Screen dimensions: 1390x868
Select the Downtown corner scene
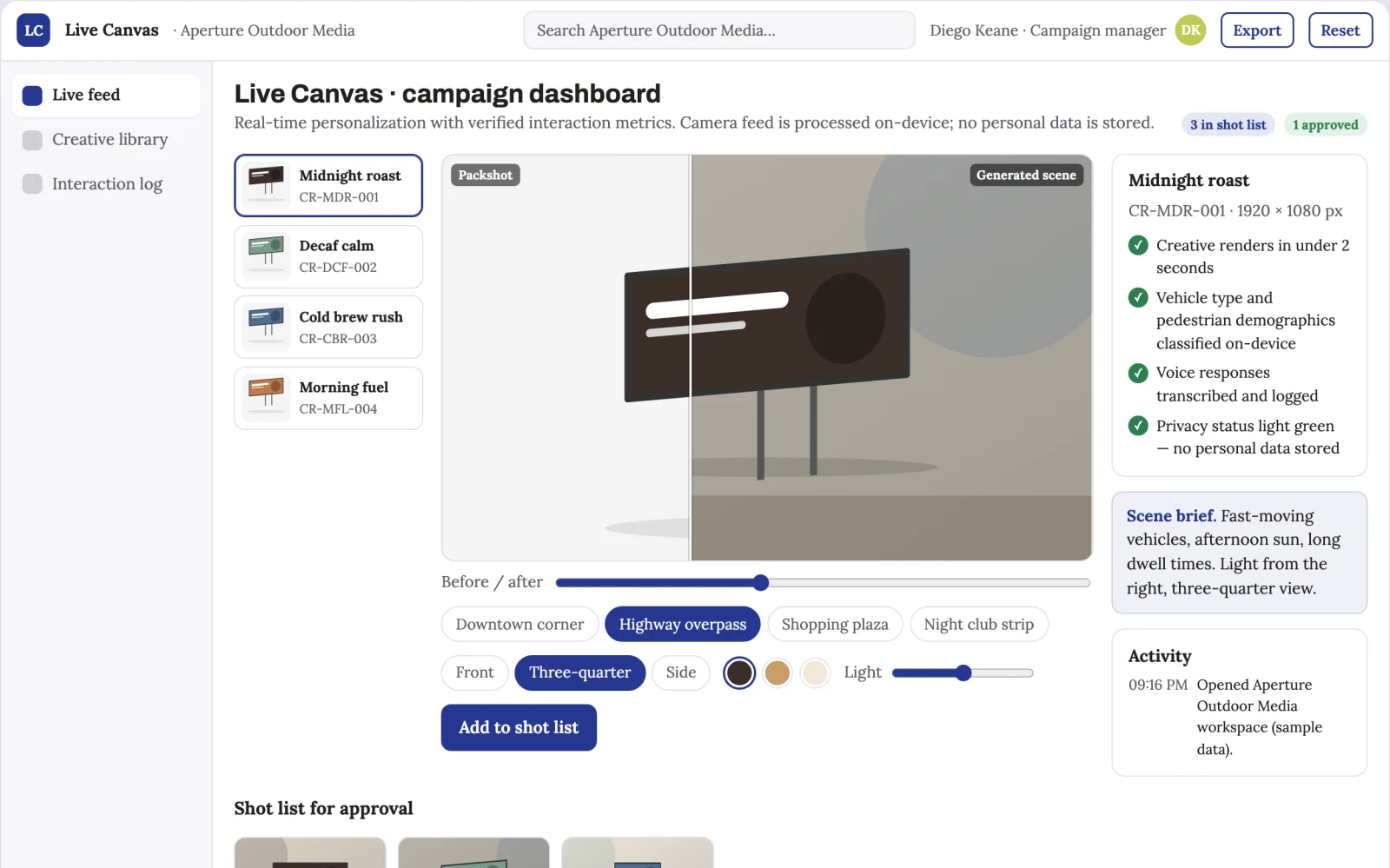pyautogui.click(x=520, y=625)
